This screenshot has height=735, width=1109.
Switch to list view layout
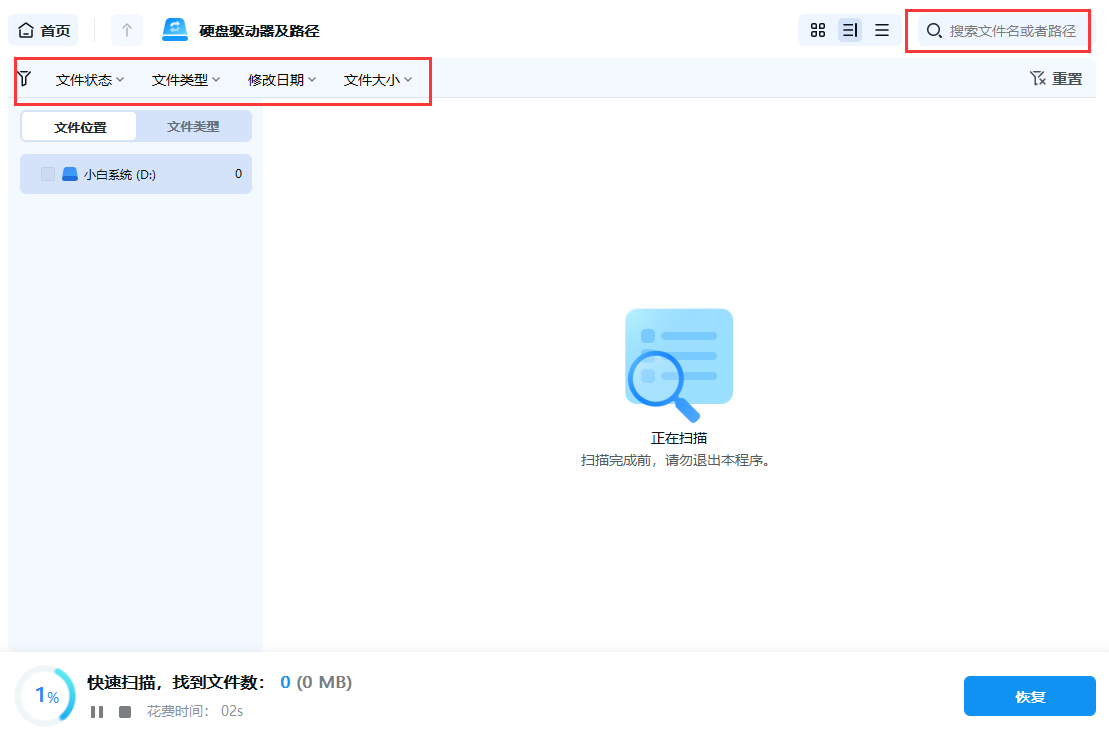(850, 30)
